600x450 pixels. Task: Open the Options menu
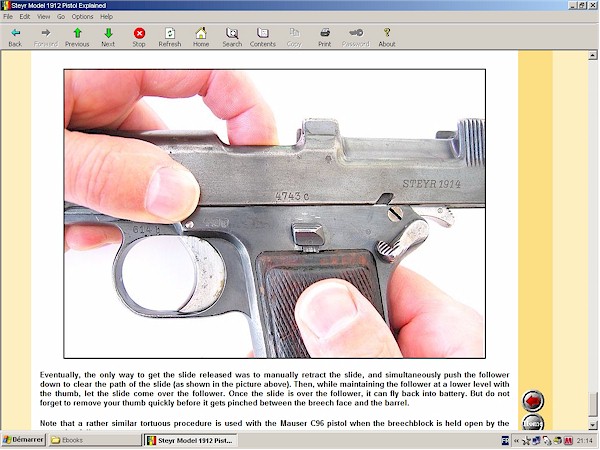tap(82, 16)
